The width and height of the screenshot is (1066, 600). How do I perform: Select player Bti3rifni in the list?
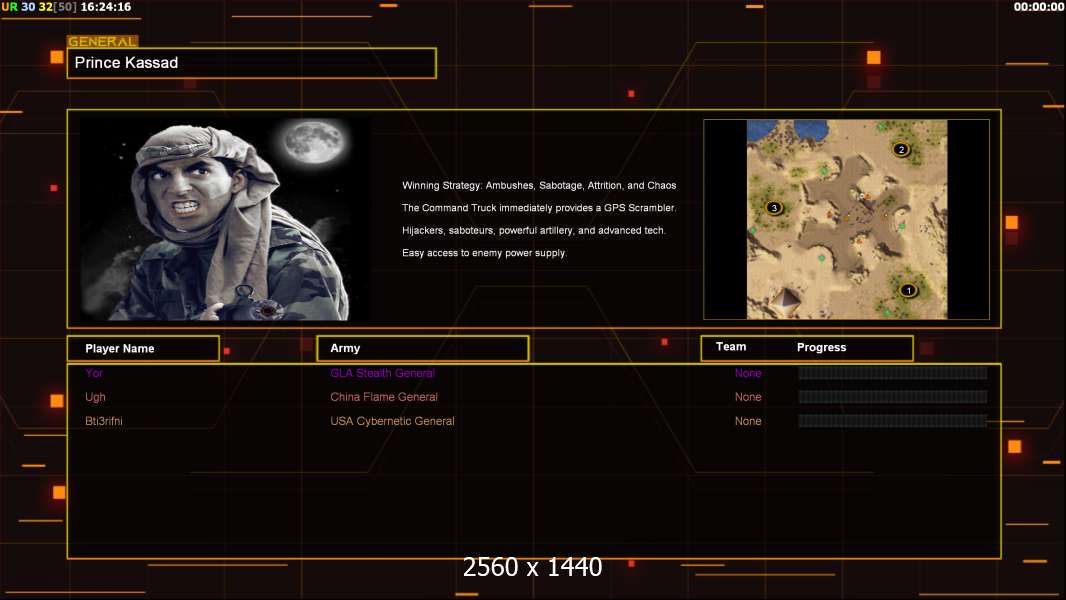104,421
